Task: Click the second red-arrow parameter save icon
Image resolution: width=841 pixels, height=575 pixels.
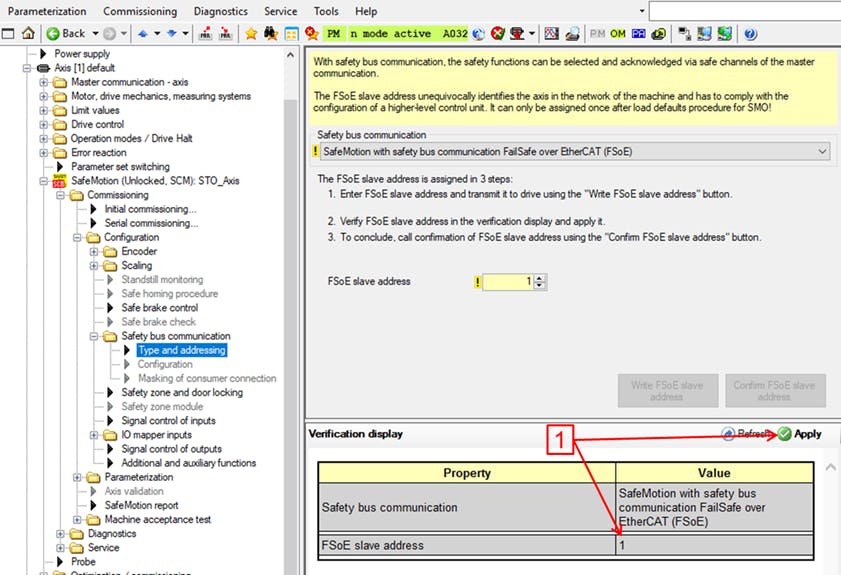Action: [226, 34]
